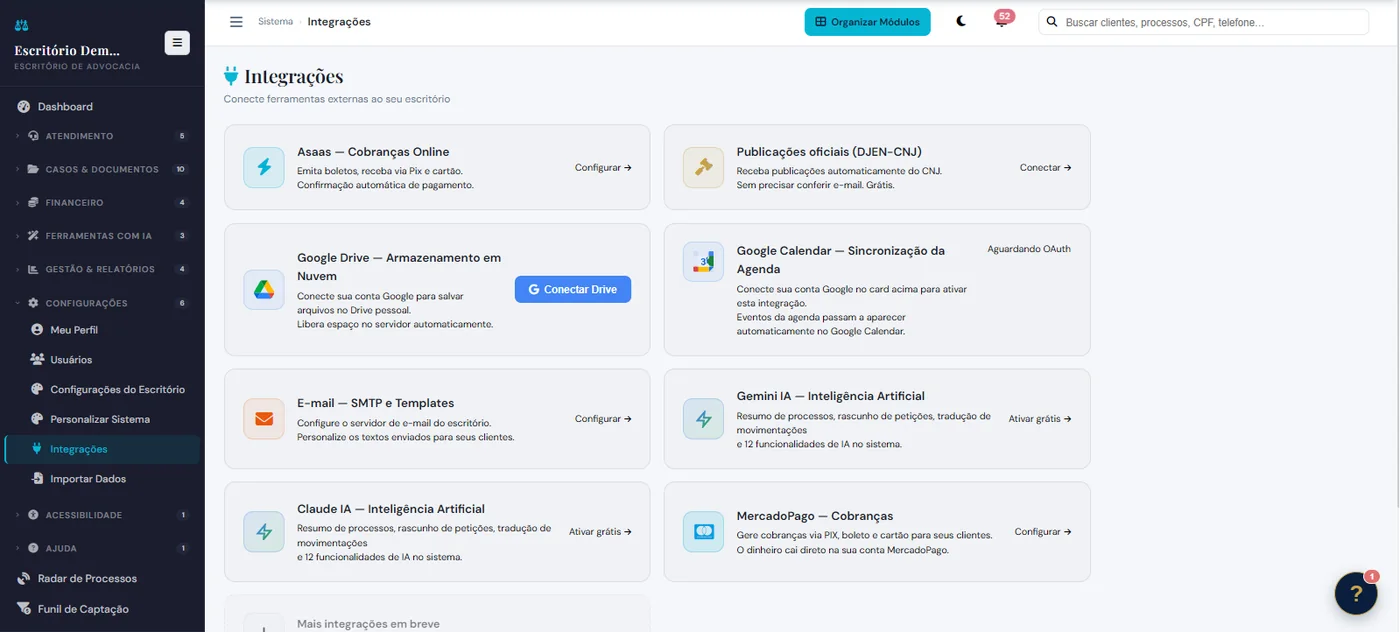Open Dashboard from the sidebar

click(x=102, y=107)
